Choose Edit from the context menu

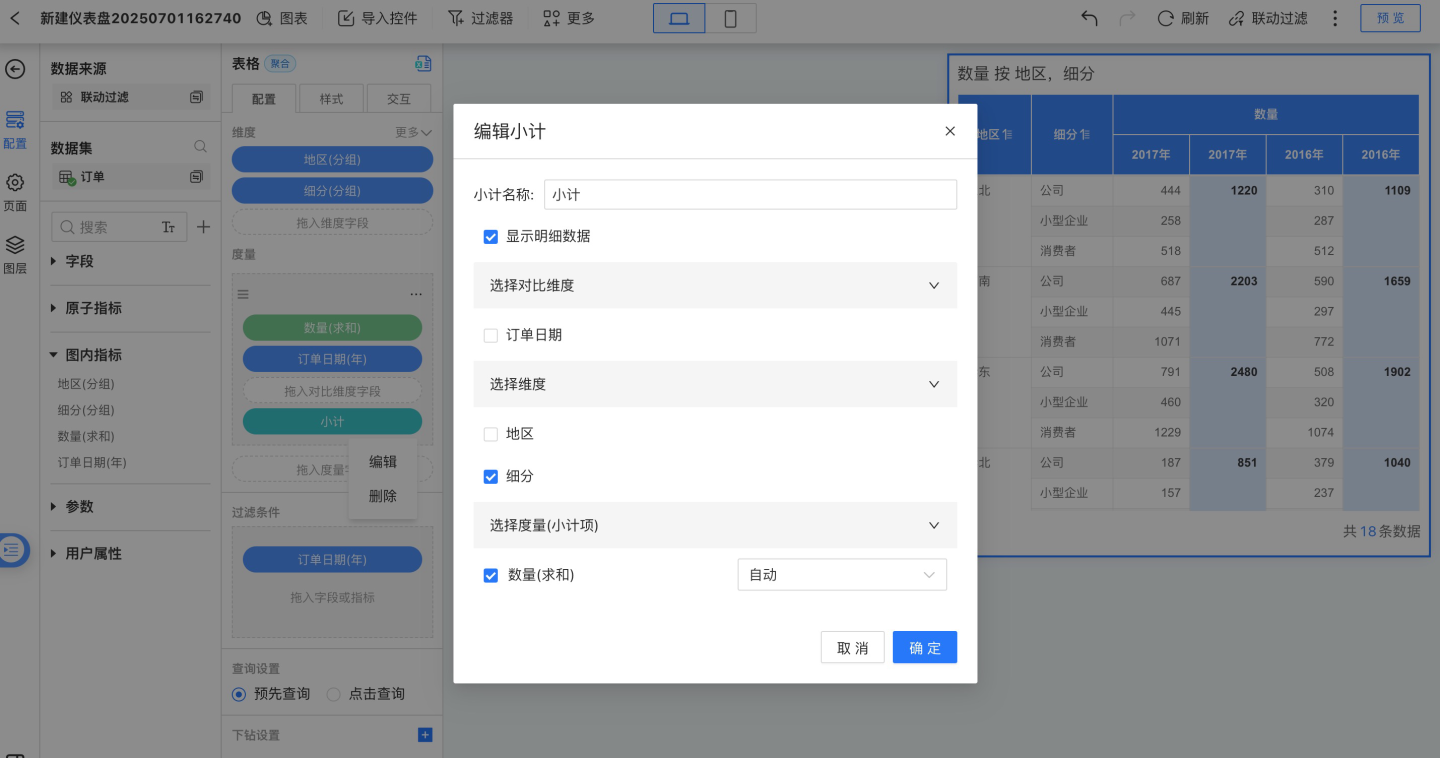click(x=383, y=462)
